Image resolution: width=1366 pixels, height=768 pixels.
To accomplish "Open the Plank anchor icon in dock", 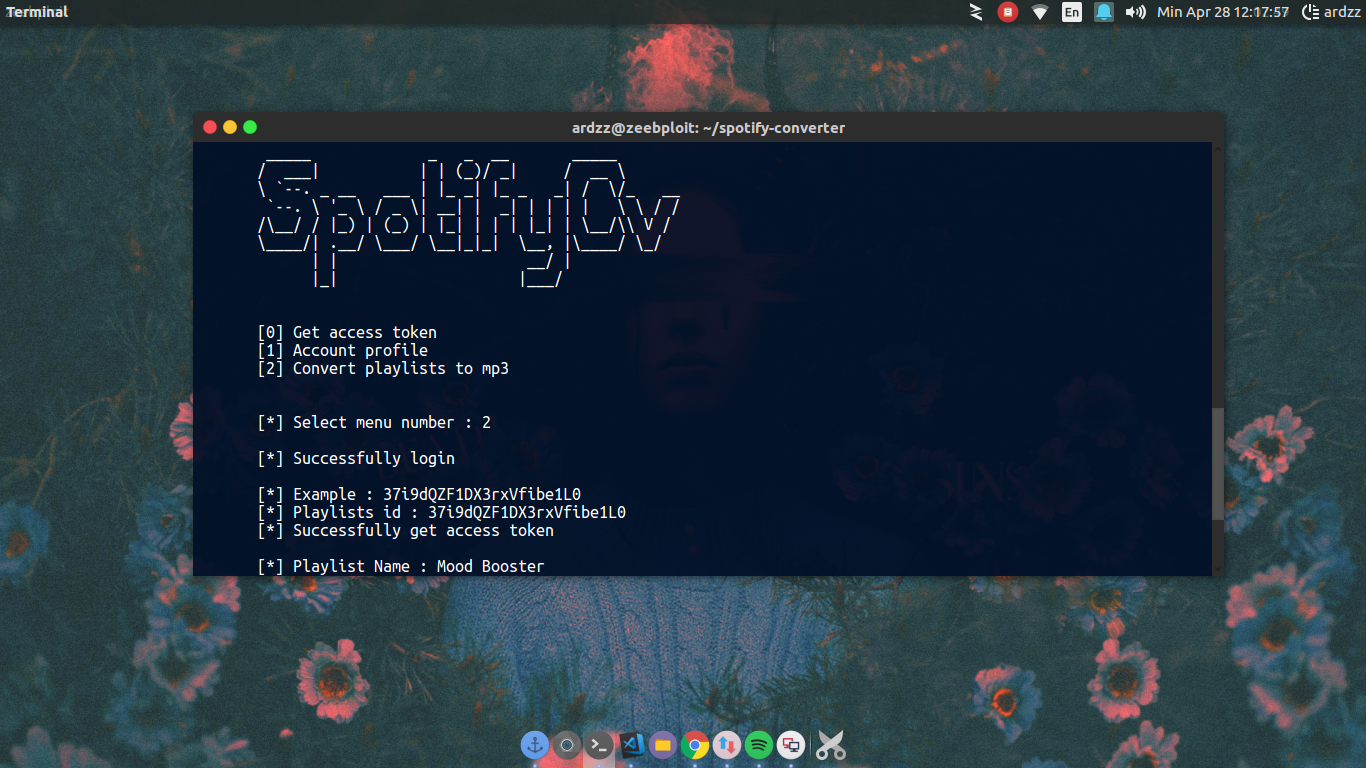I will (x=535, y=745).
